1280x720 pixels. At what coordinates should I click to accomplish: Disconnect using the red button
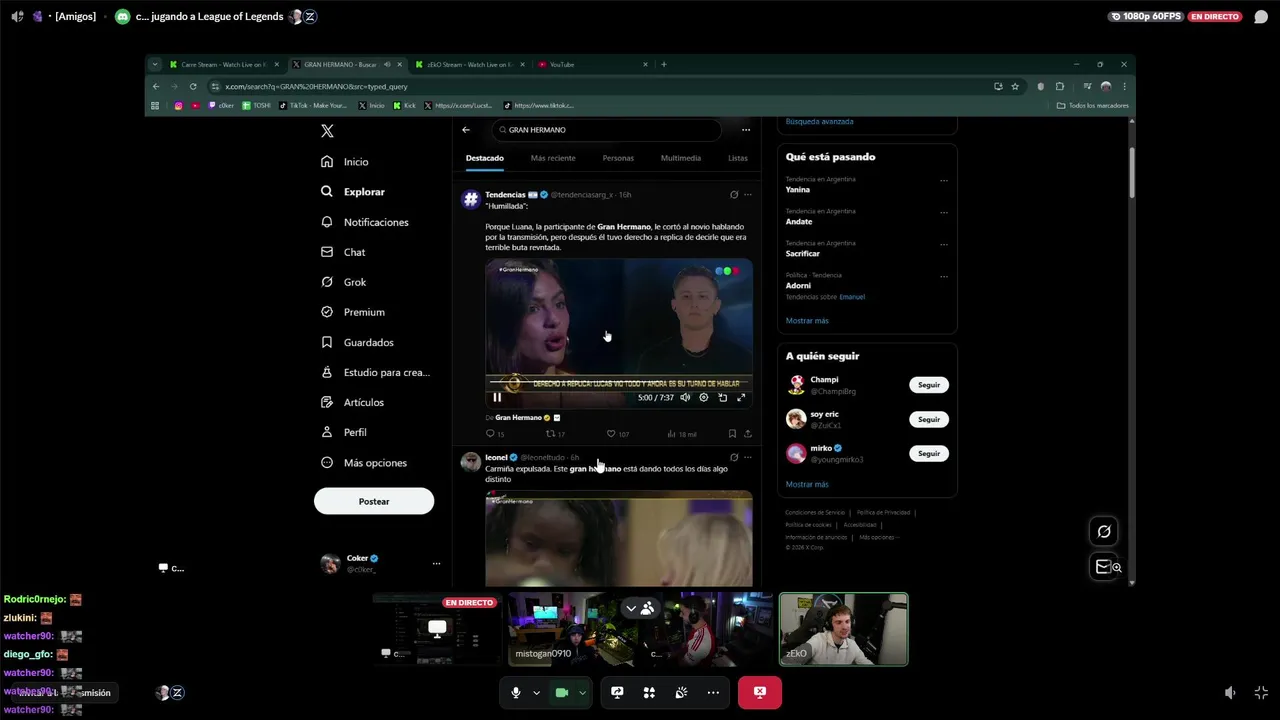coord(760,692)
